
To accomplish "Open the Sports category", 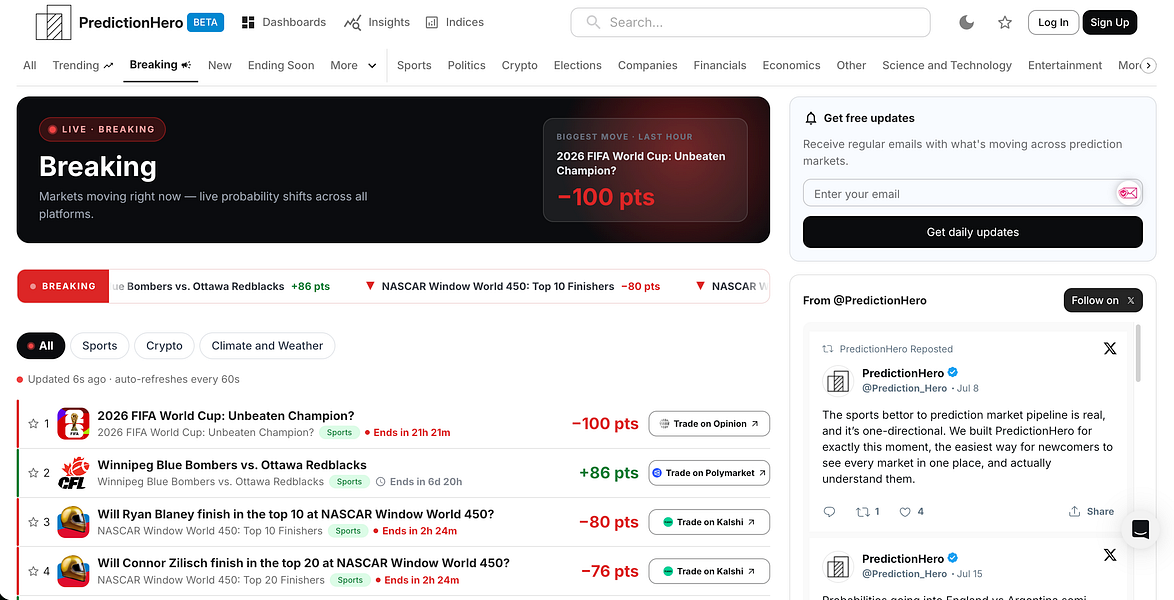I will pos(414,65).
